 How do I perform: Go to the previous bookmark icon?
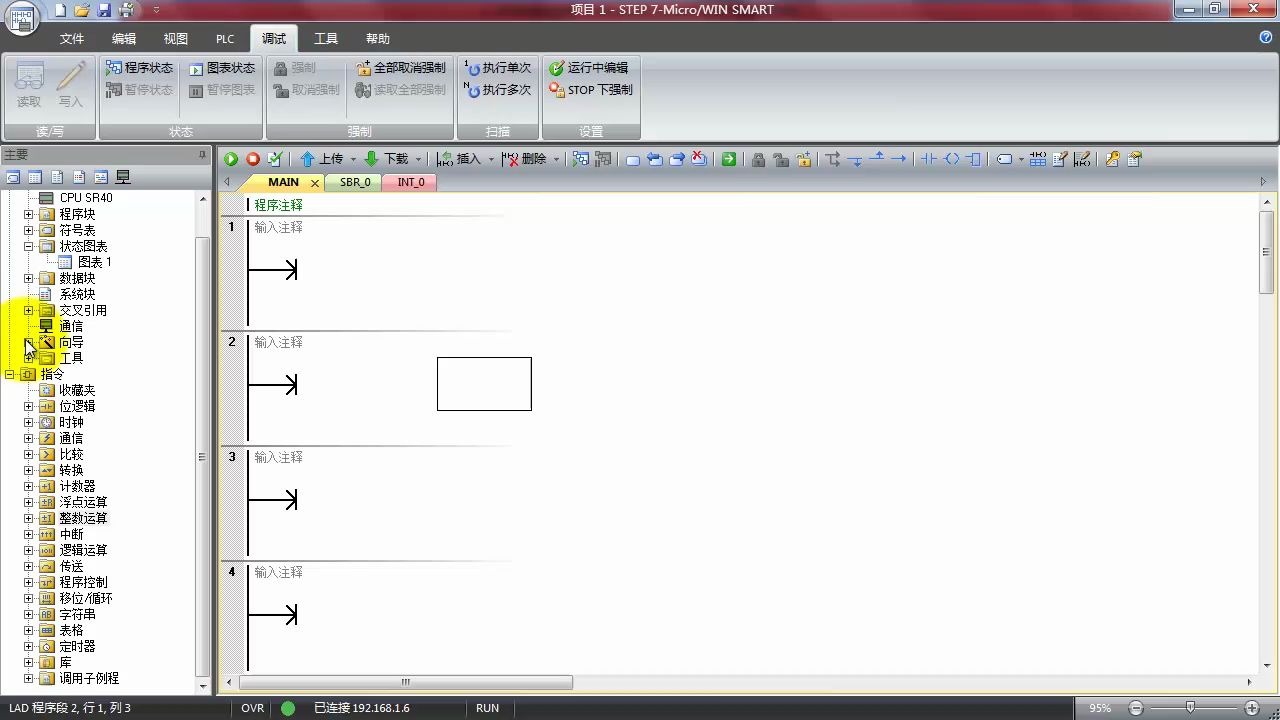pos(655,159)
